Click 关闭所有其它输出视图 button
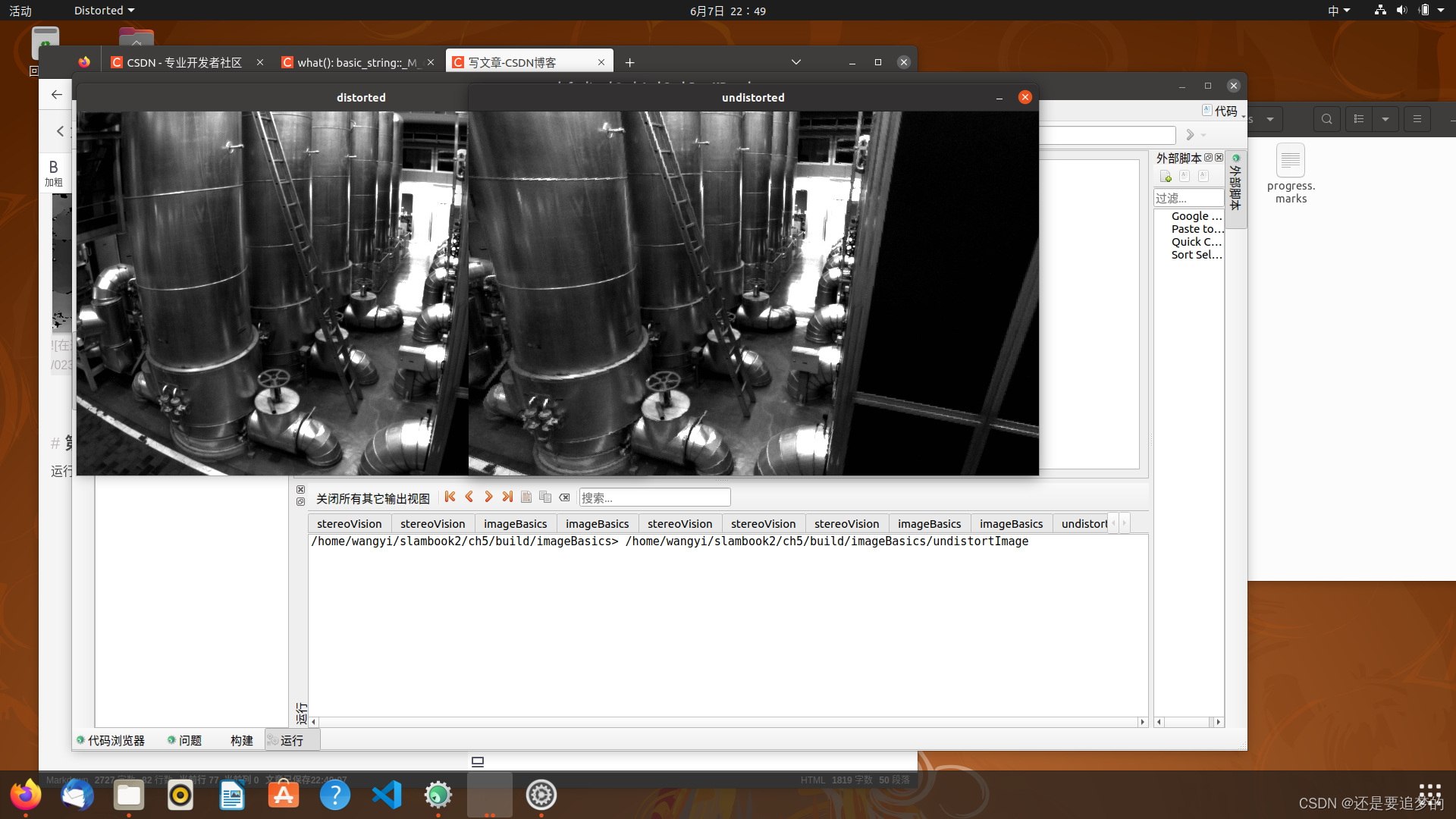This screenshot has width=1456, height=819. click(x=372, y=498)
